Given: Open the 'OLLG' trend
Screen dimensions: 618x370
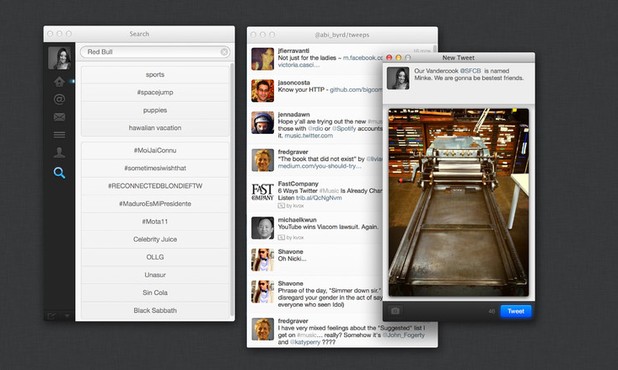Looking at the screenshot, I should (x=155, y=257).
